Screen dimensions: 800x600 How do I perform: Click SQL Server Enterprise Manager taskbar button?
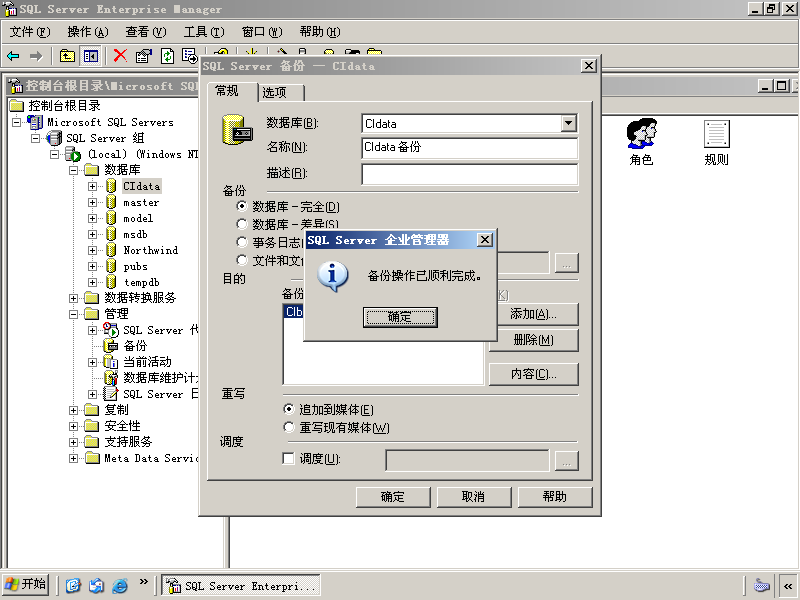coord(241,585)
